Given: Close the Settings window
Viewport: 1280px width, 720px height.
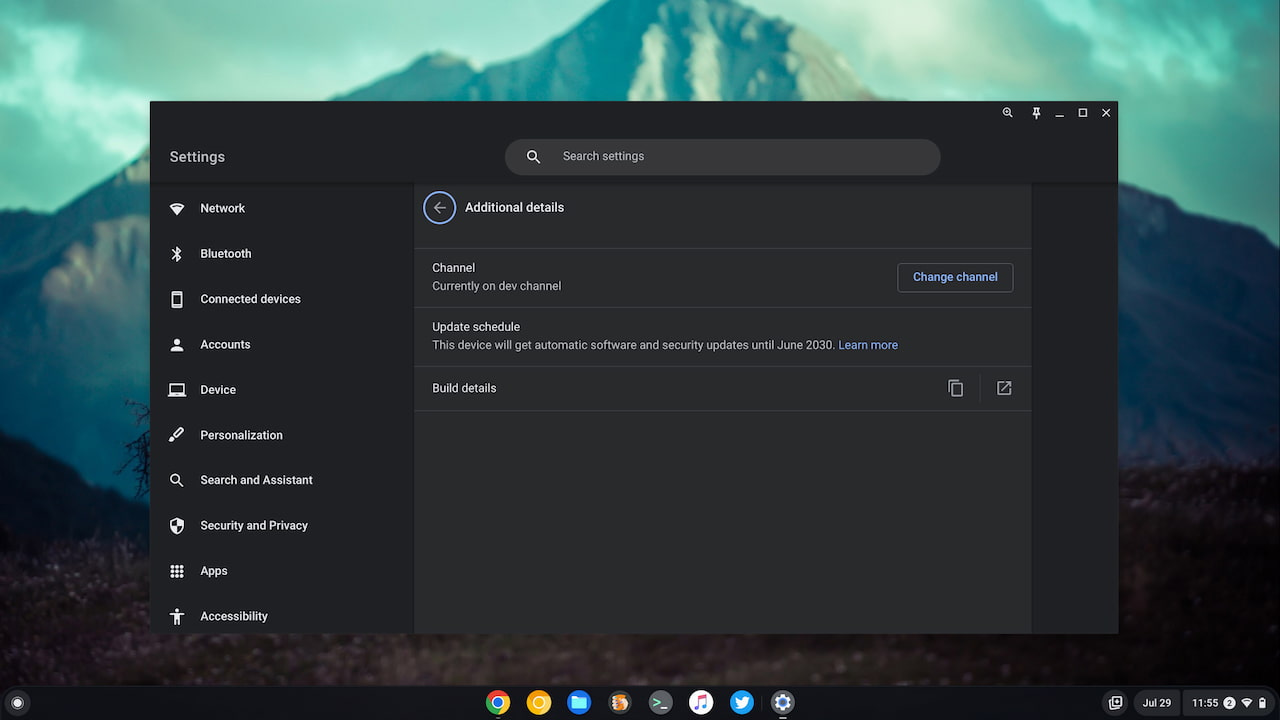Looking at the screenshot, I should [1106, 113].
